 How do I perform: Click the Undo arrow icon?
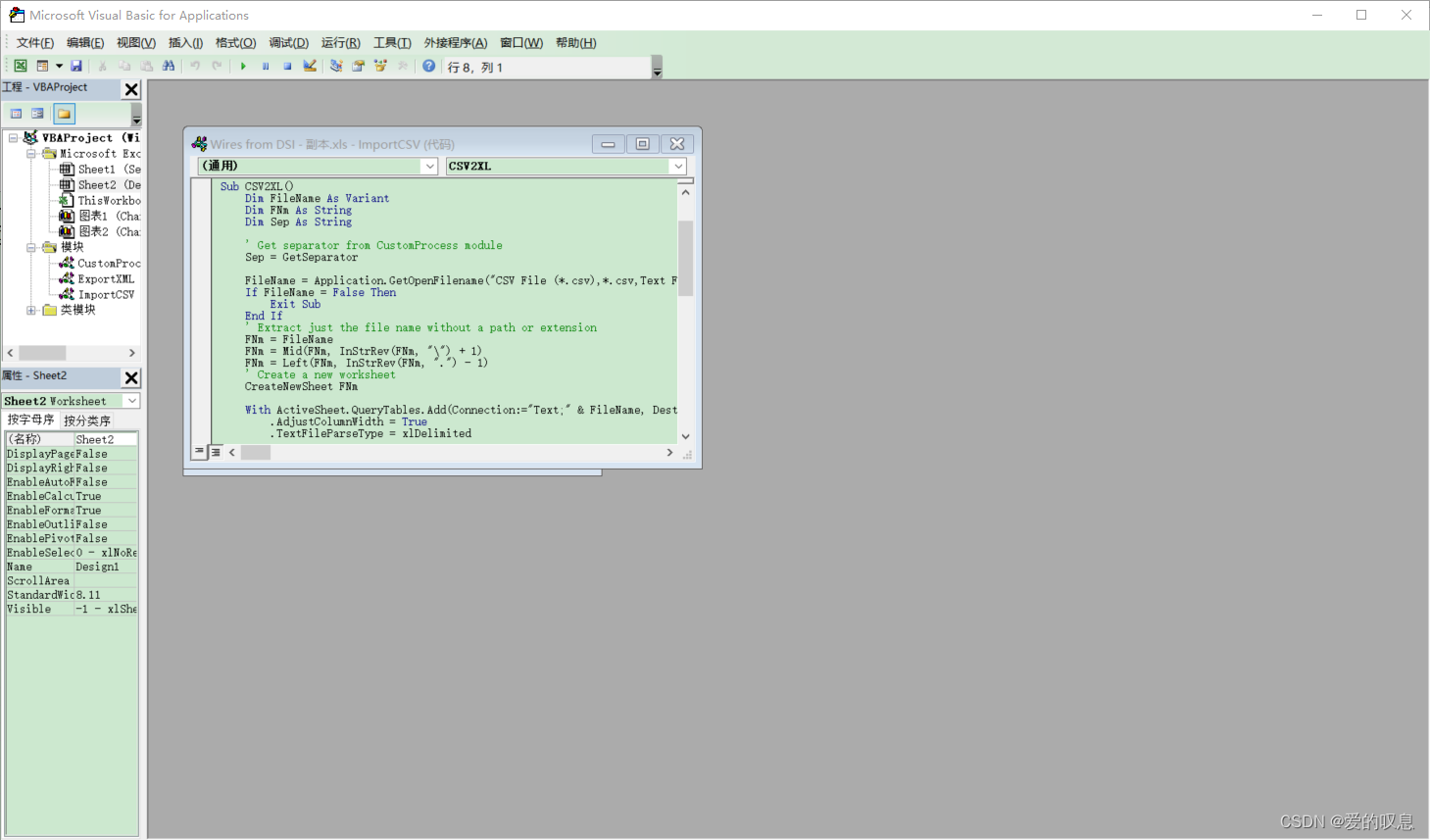[x=195, y=66]
